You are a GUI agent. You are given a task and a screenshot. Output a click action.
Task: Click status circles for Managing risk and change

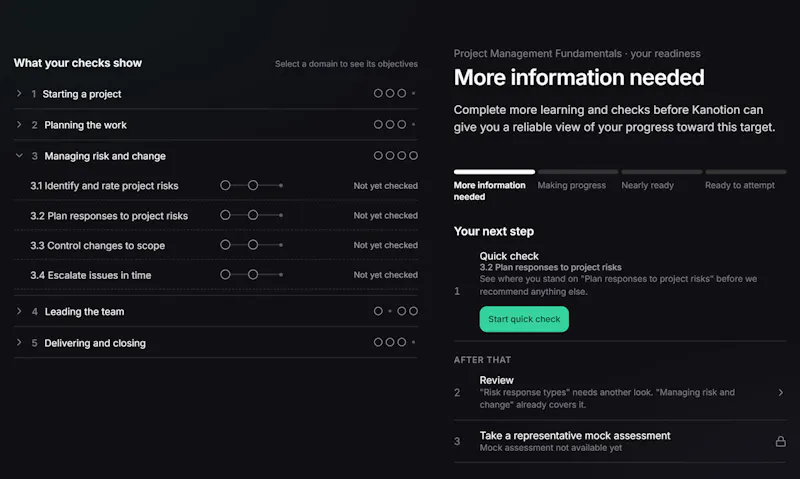pos(395,156)
